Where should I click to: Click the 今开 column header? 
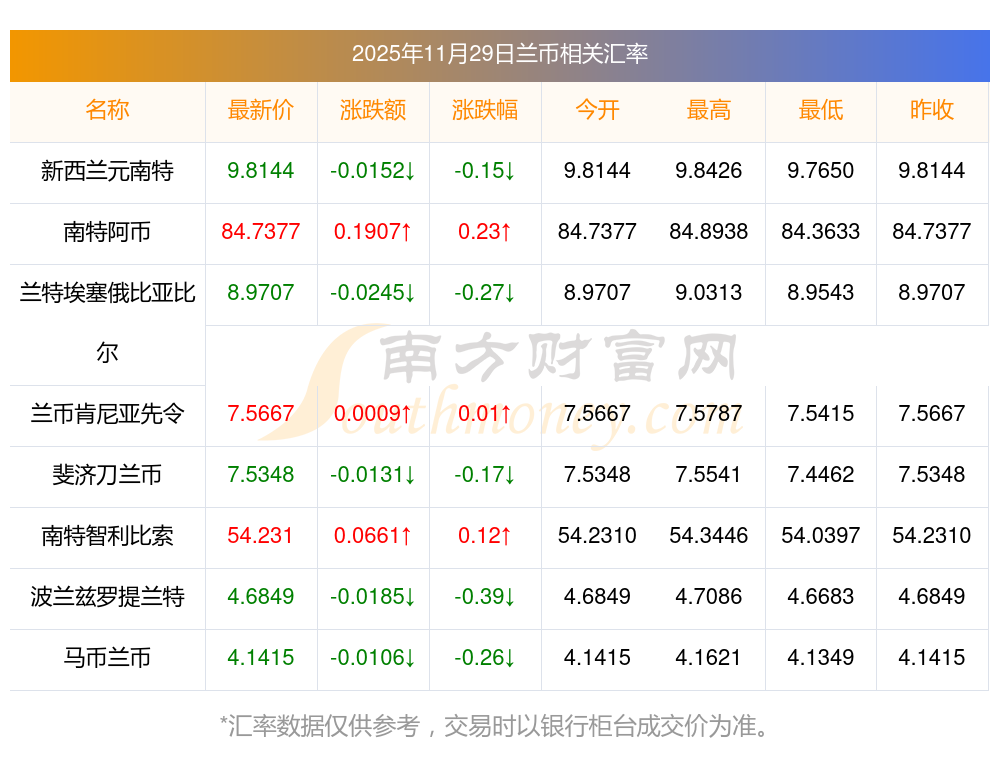click(x=597, y=110)
